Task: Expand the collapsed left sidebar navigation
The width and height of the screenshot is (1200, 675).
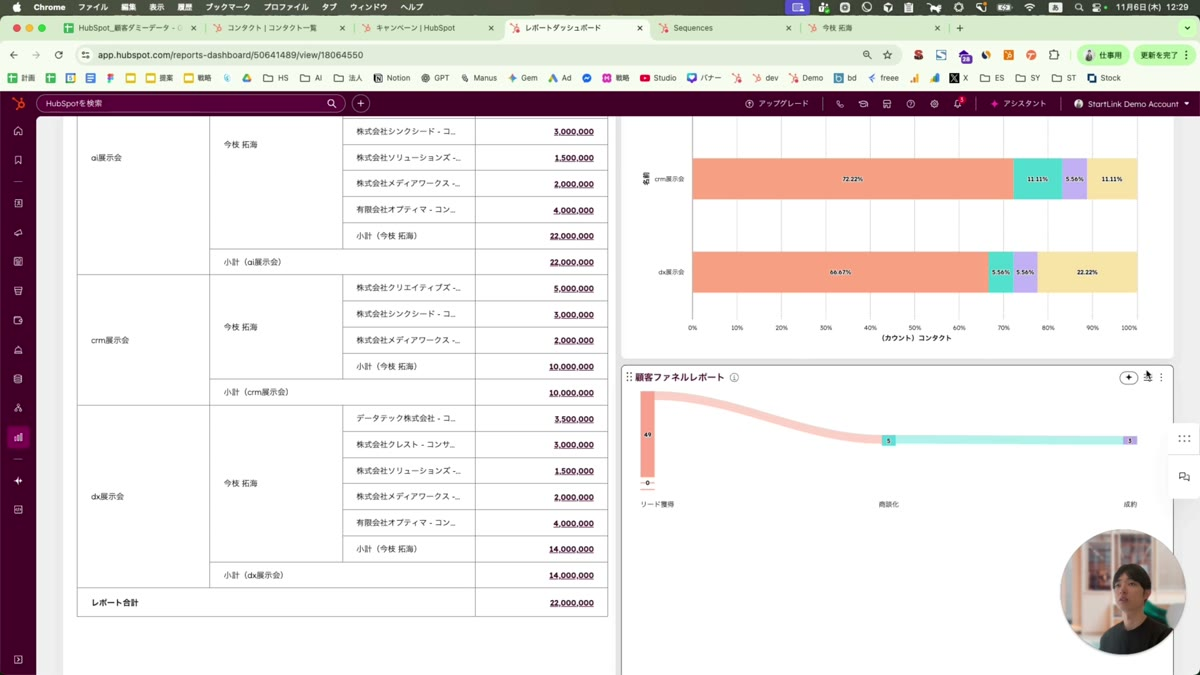Action: tap(18, 660)
